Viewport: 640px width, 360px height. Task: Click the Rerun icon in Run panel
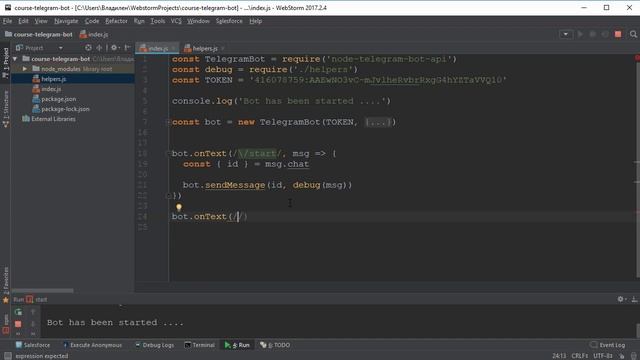(x=18, y=312)
